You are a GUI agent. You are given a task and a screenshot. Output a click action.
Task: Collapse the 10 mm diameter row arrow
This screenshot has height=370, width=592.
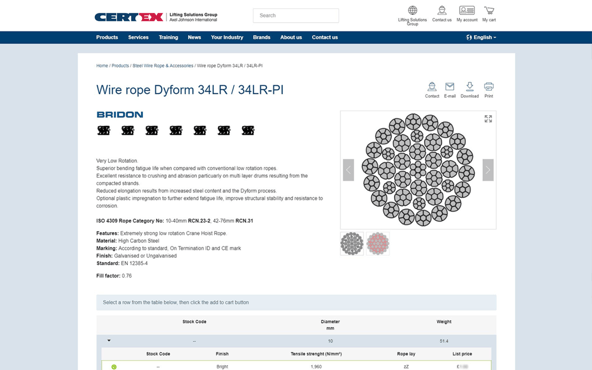pos(109,341)
